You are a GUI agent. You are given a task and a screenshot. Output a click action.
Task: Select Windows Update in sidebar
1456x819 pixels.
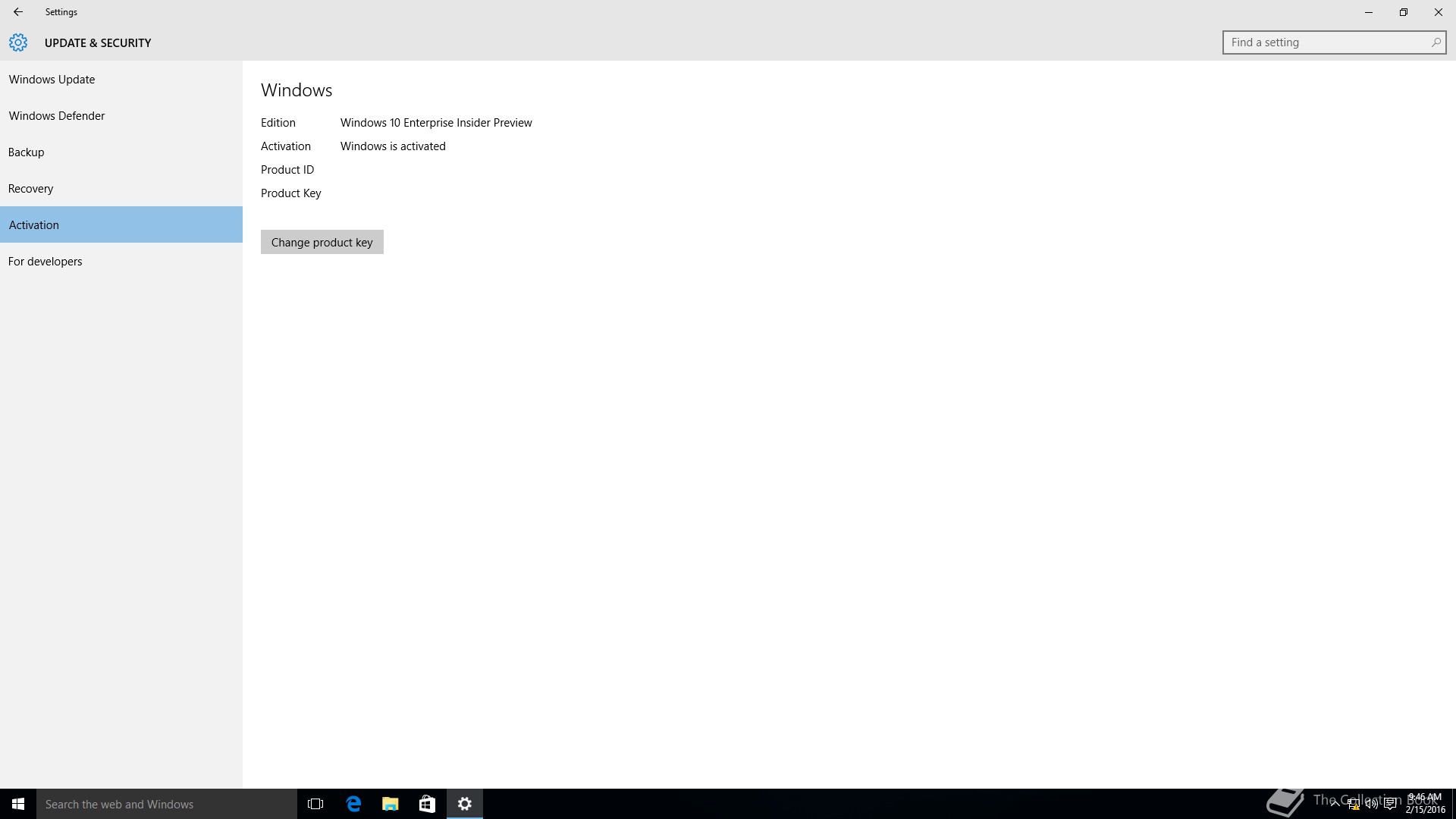[x=52, y=80]
